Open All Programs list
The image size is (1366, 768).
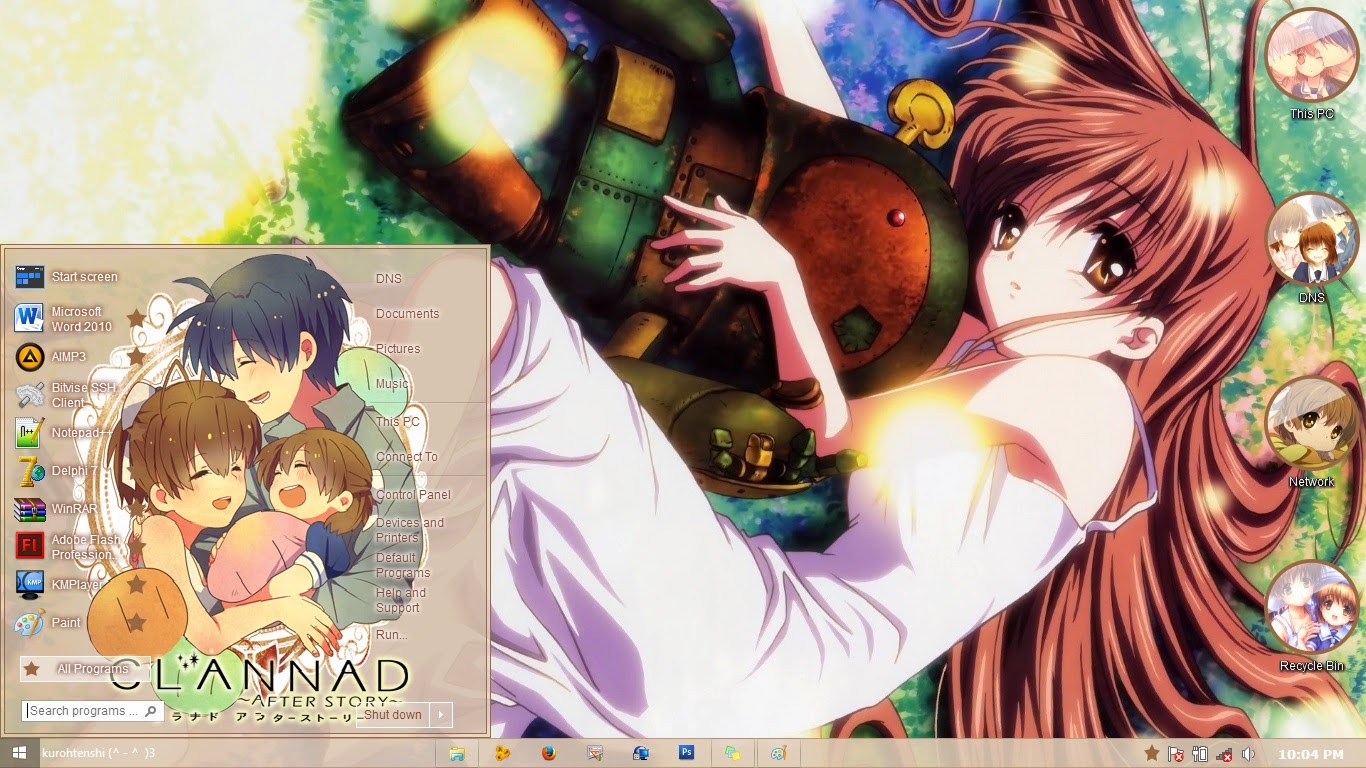(x=85, y=669)
